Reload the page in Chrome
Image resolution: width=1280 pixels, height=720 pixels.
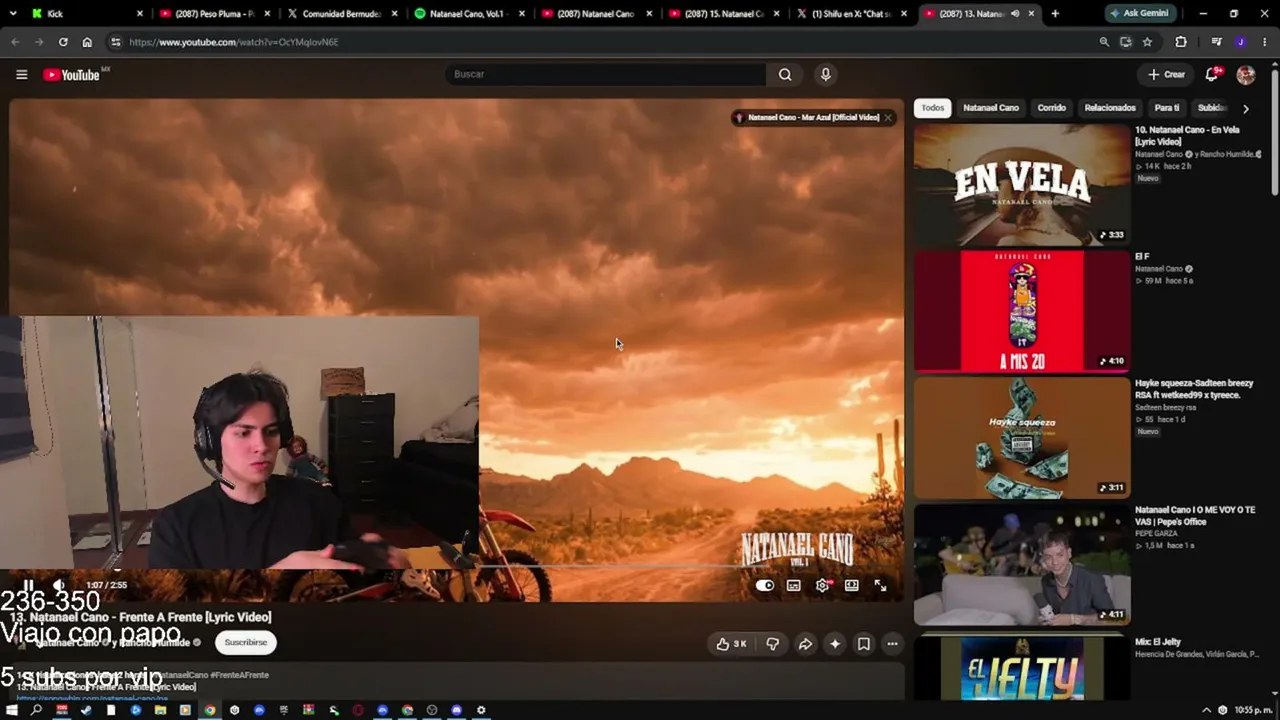(63, 42)
